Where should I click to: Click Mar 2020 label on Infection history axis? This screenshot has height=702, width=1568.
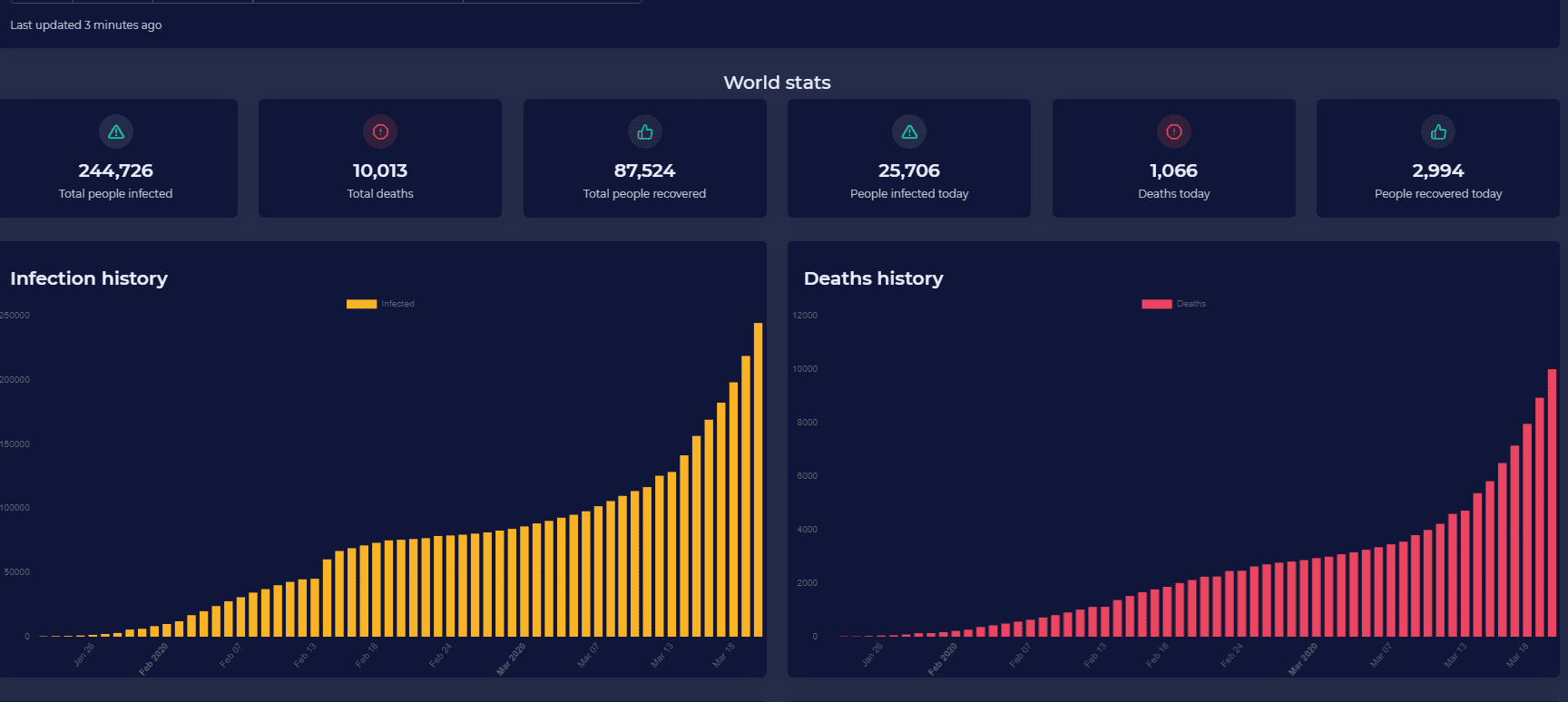coord(511,659)
